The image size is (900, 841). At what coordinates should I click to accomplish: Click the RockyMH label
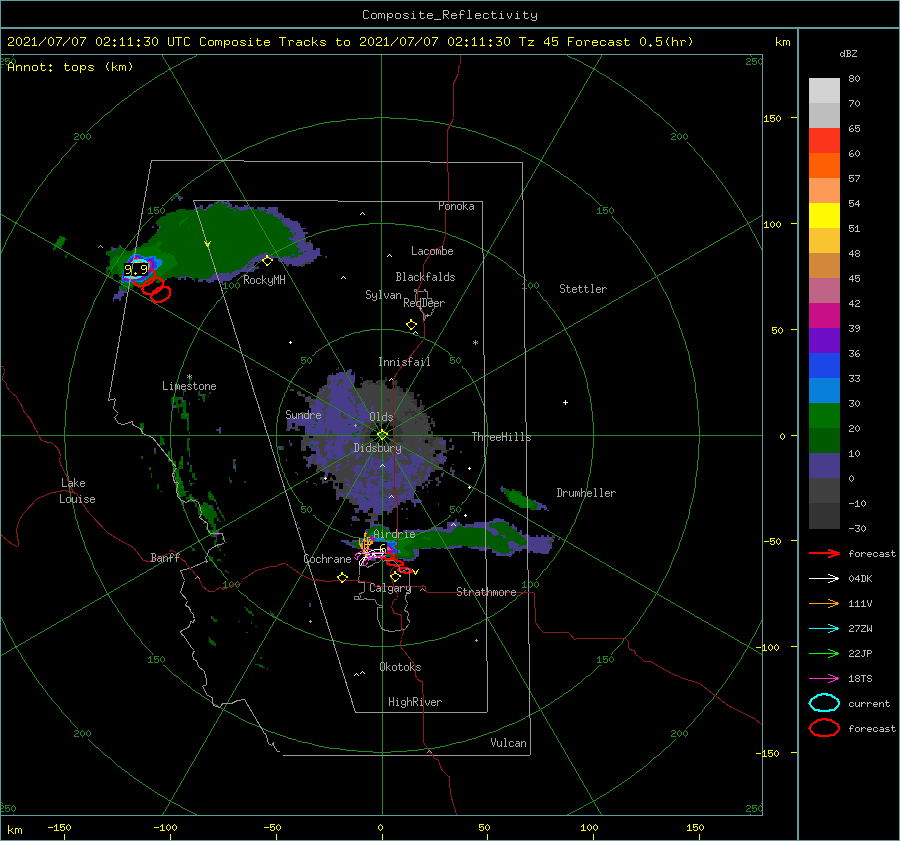(264, 280)
